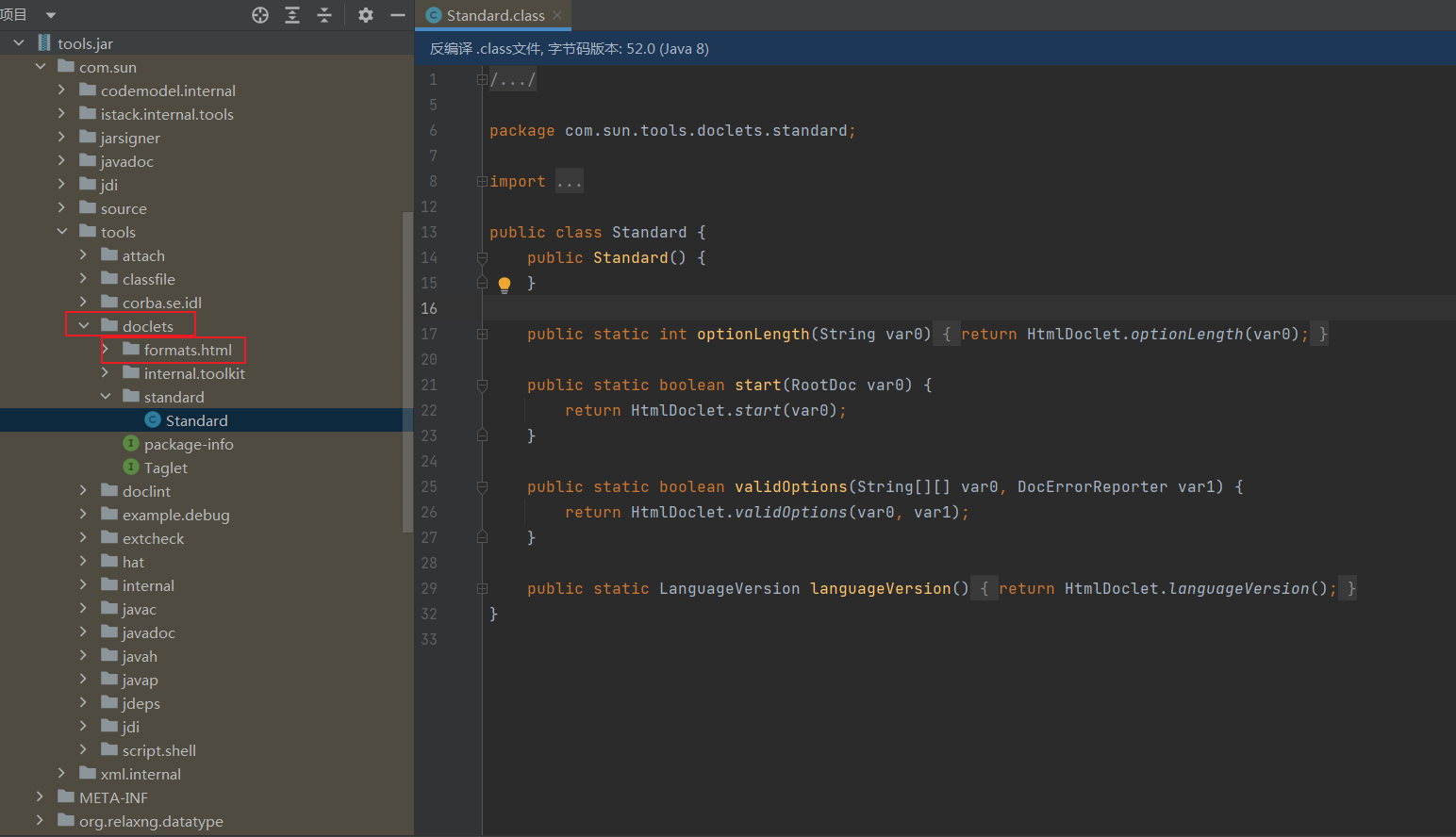
Task: Expand the META-INF folder
Action: coord(41,797)
